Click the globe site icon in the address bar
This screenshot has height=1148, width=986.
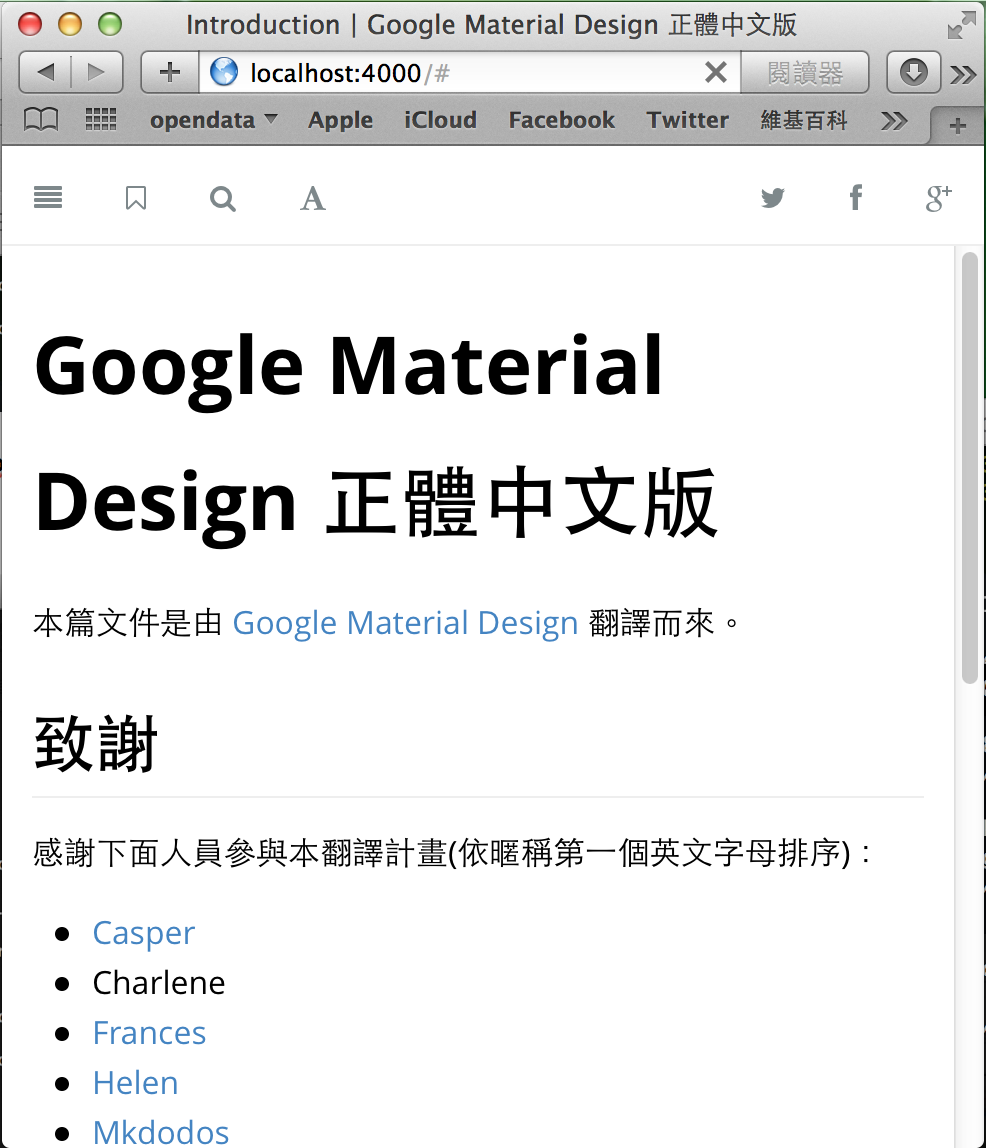(224, 72)
